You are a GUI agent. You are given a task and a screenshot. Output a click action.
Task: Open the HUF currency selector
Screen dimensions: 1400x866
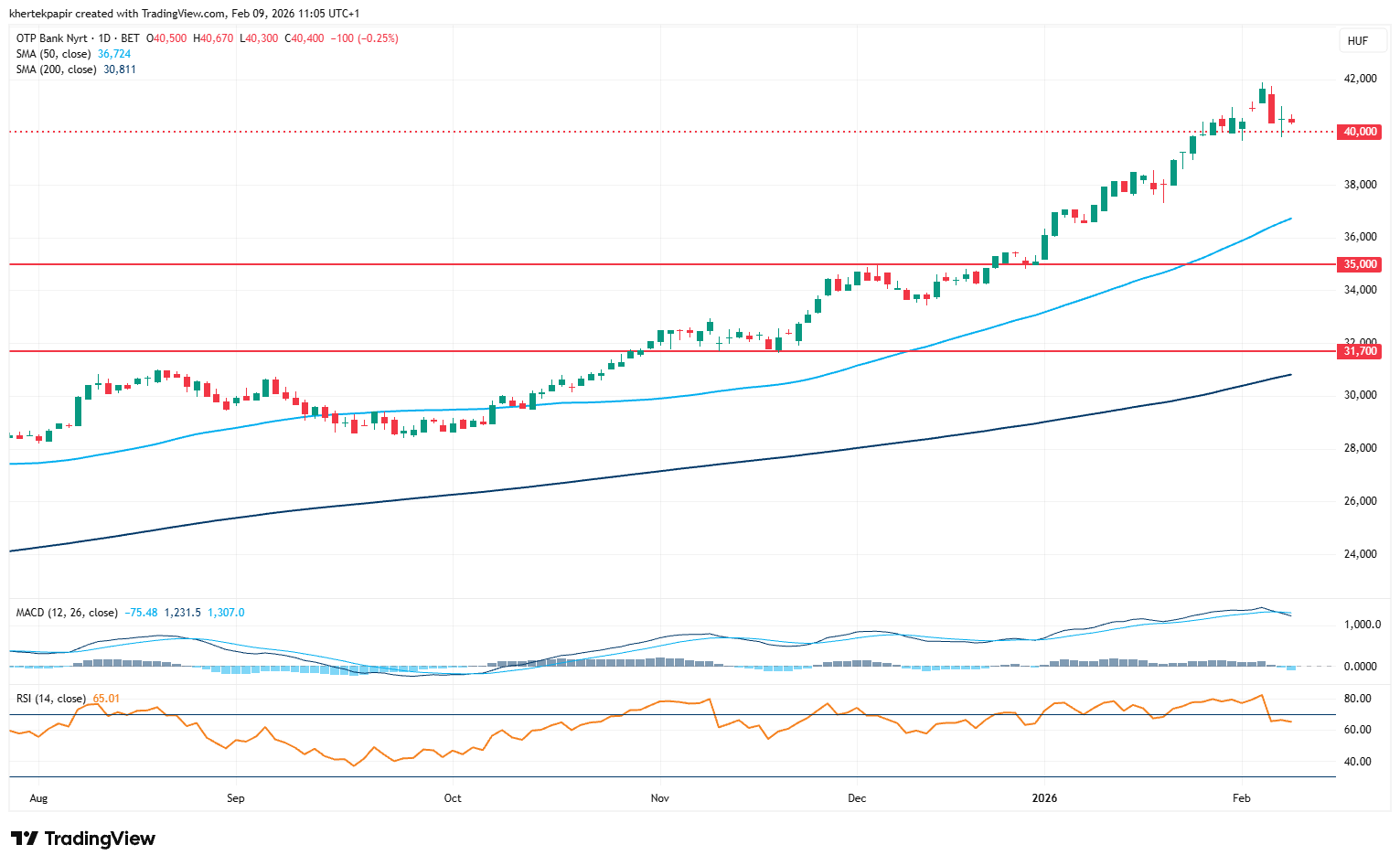pos(1357,41)
